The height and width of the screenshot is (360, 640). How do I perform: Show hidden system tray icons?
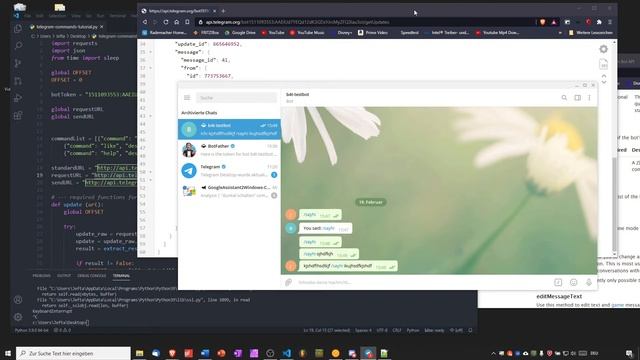[x=493, y=353]
